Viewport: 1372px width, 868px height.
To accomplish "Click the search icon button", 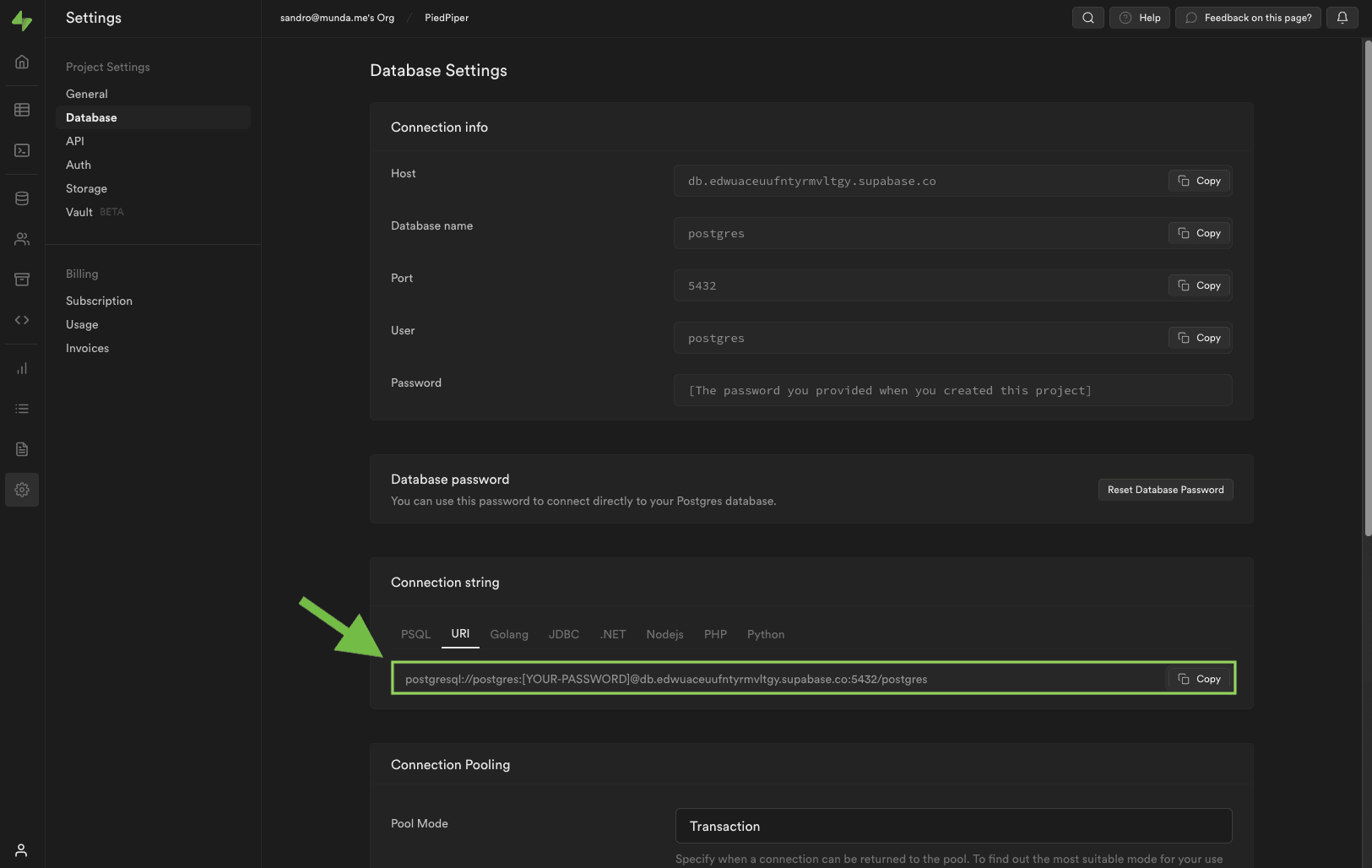I will (1088, 18).
